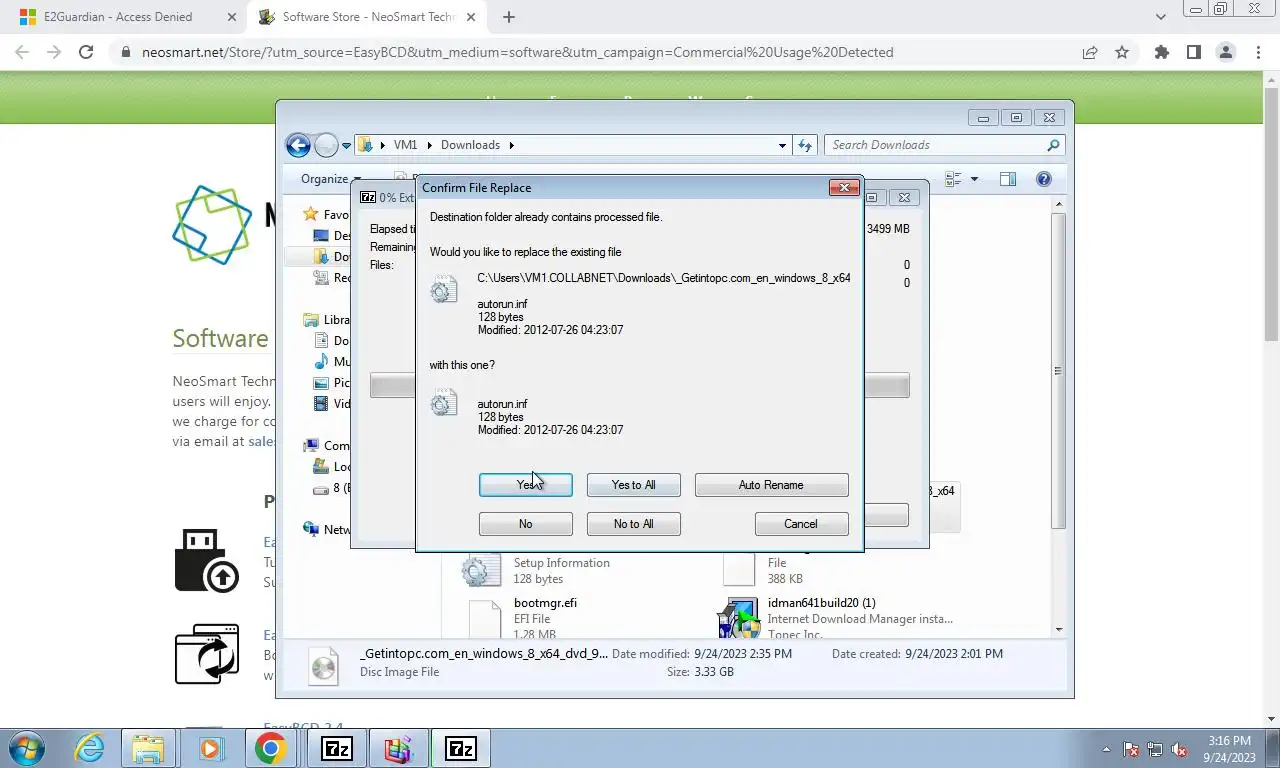Go back in Explorer Downloads window

click(x=298, y=145)
